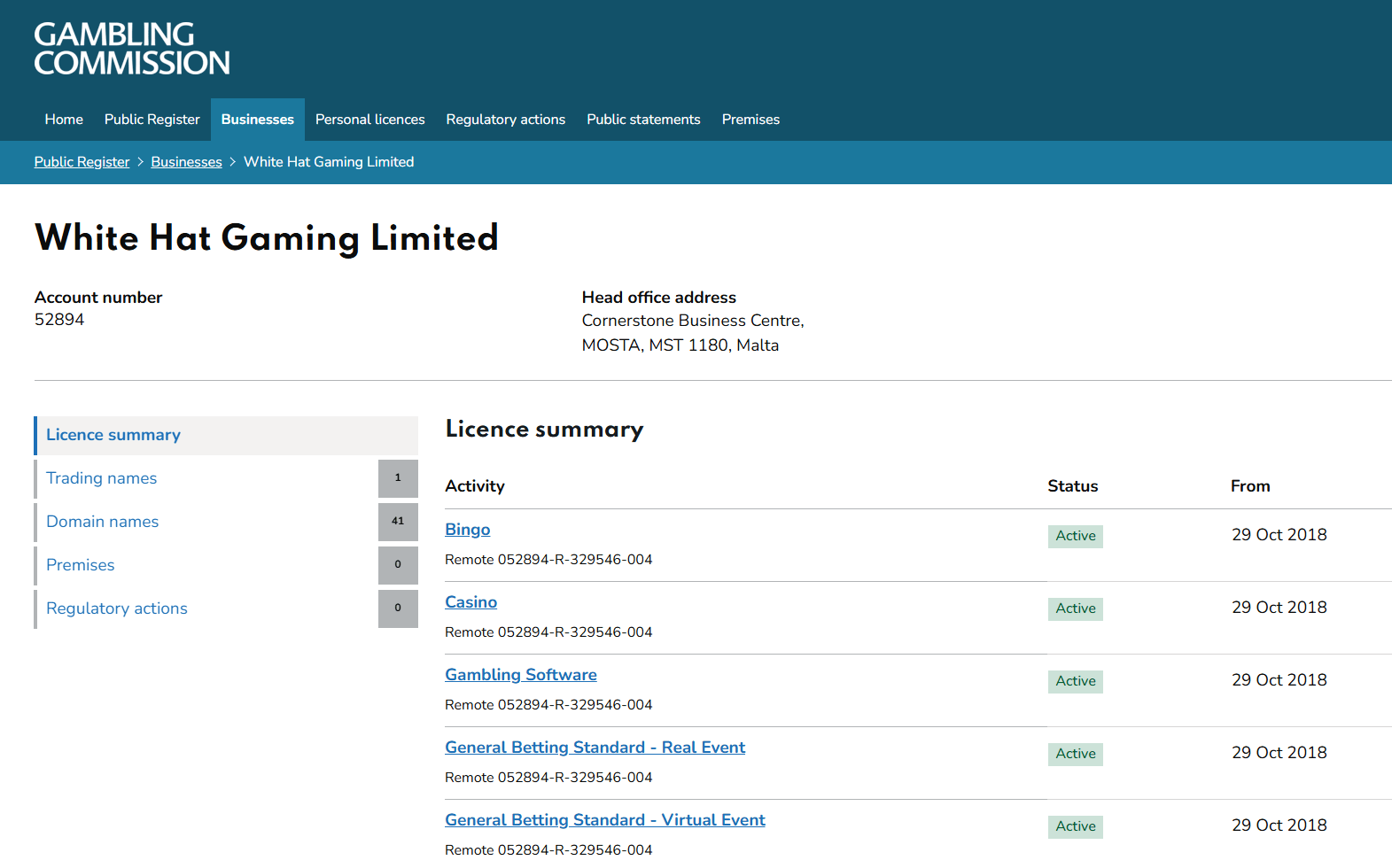
Task: Click the Trading names count badge 1
Action: pyautogui.click(x=398, y=478)
